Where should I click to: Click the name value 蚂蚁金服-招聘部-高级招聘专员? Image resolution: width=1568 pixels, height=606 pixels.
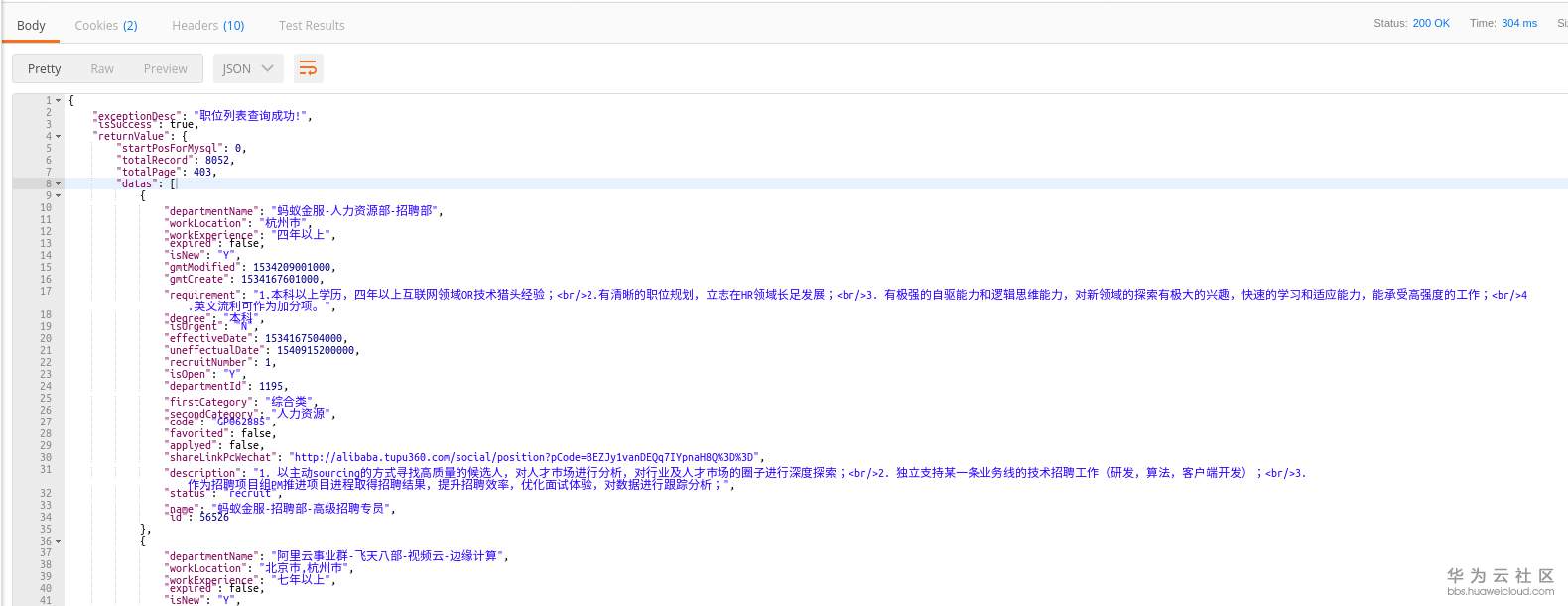(x=303, y=508)
